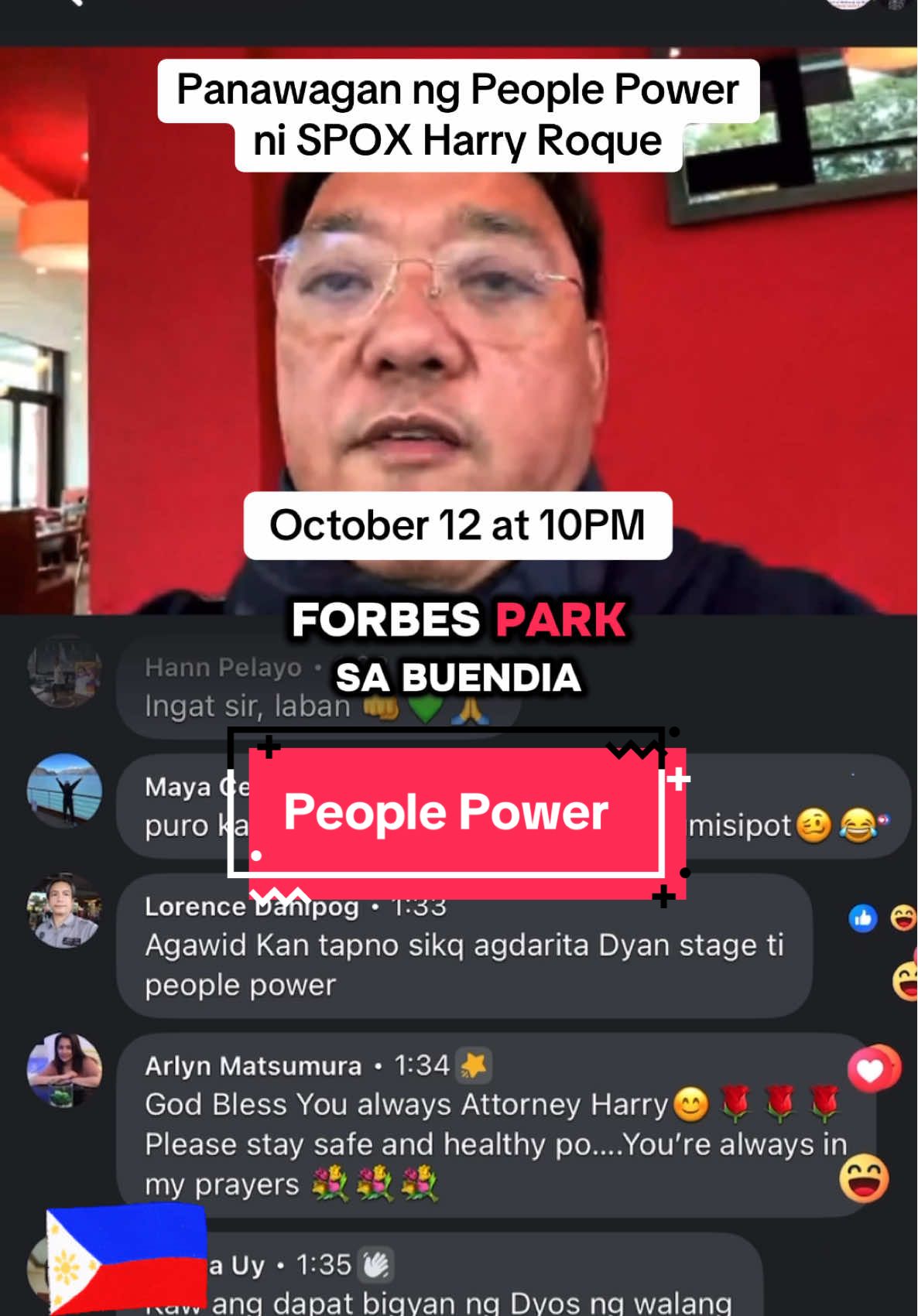The height and width of the screenshot is (1316, 918).
Task: Select Lorence Danipog commenter name
Action: (252, 906)
